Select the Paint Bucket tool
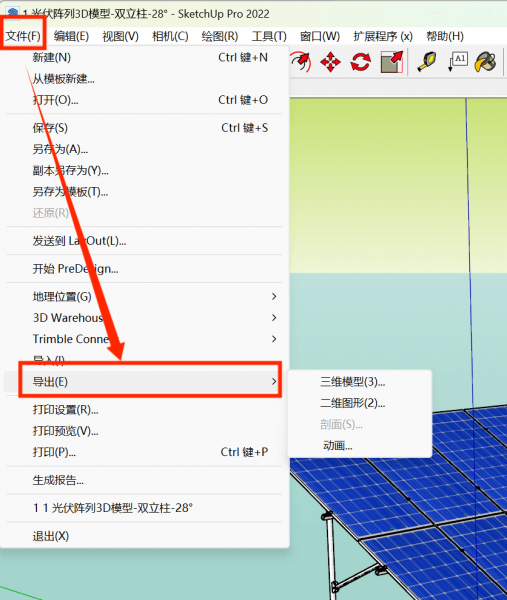 486,62
